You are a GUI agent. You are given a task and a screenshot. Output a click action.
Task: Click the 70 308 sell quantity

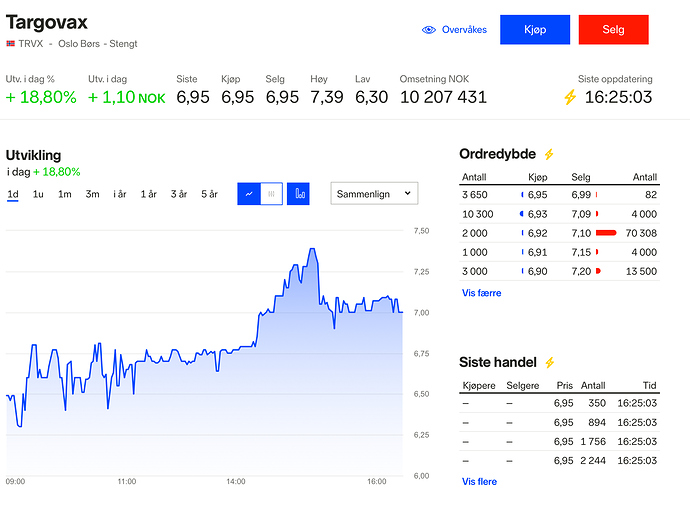[x=641, y=233]
